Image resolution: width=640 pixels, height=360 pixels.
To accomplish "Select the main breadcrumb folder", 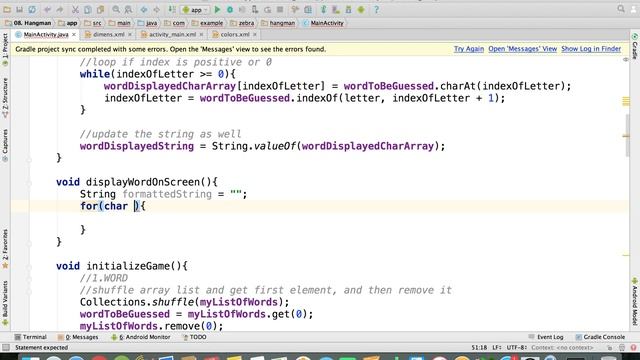I will click(120, 23).
